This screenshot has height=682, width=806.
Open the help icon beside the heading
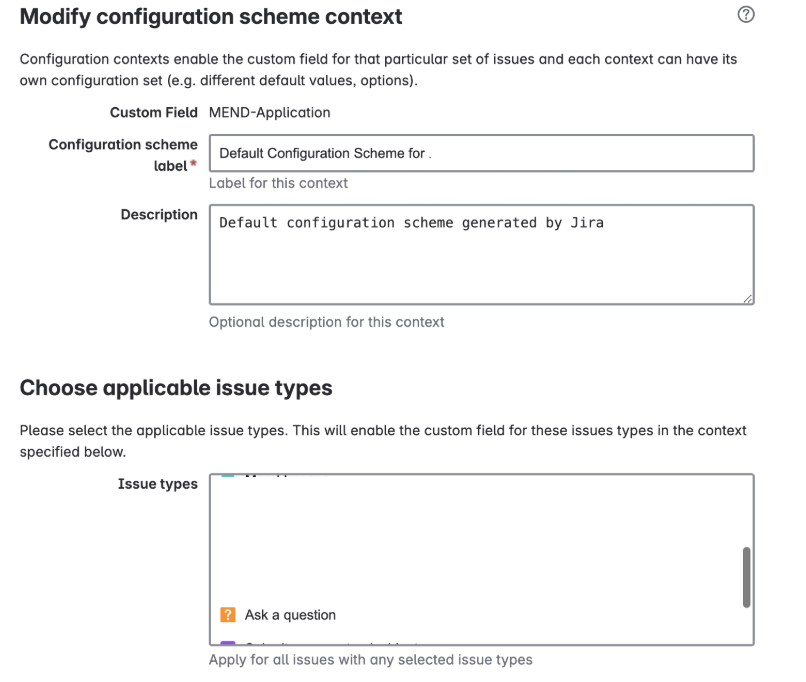[x=745, y=15]
